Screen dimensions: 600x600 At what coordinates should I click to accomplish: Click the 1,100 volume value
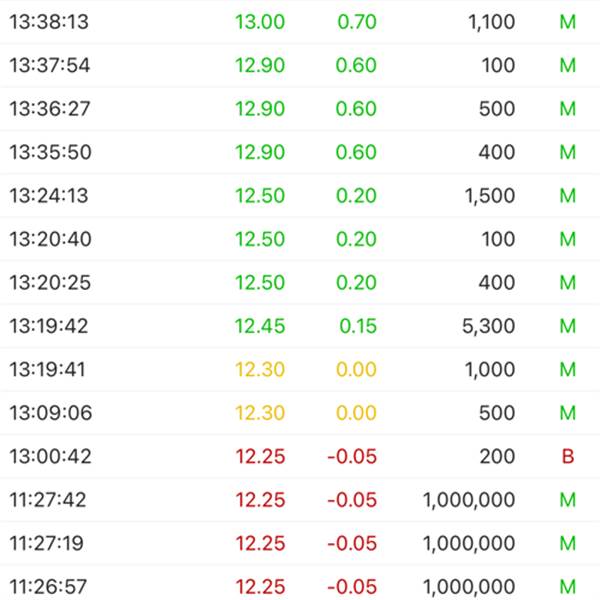pyautogui.click(x=490, y=22)
